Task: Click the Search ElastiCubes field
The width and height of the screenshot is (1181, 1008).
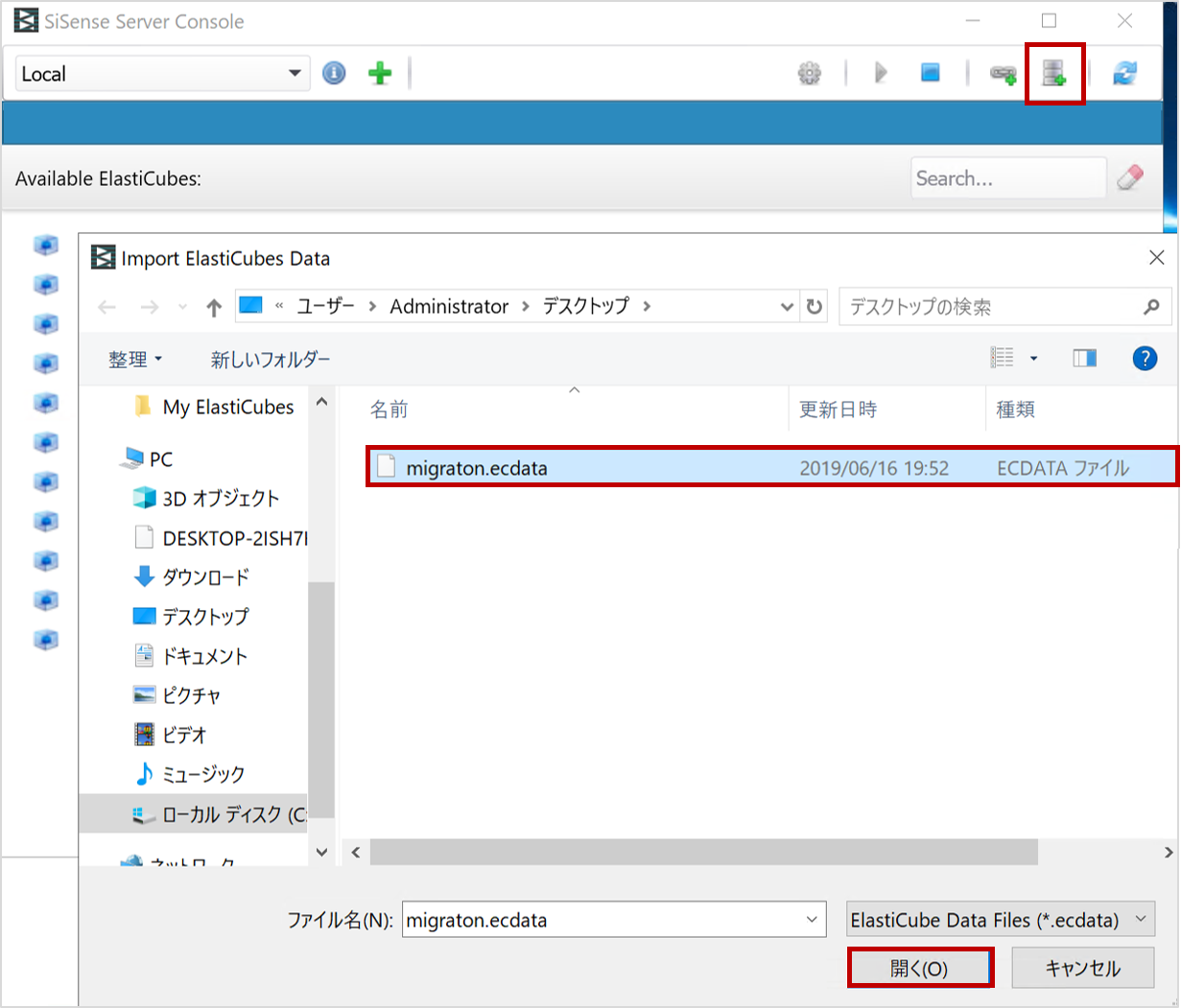Action: [x=1007, y=178]
